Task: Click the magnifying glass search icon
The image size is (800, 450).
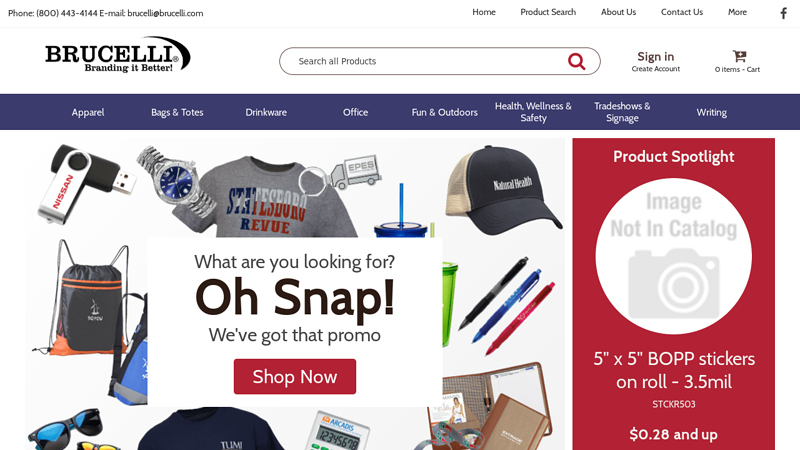Action: tap(577, 61)
